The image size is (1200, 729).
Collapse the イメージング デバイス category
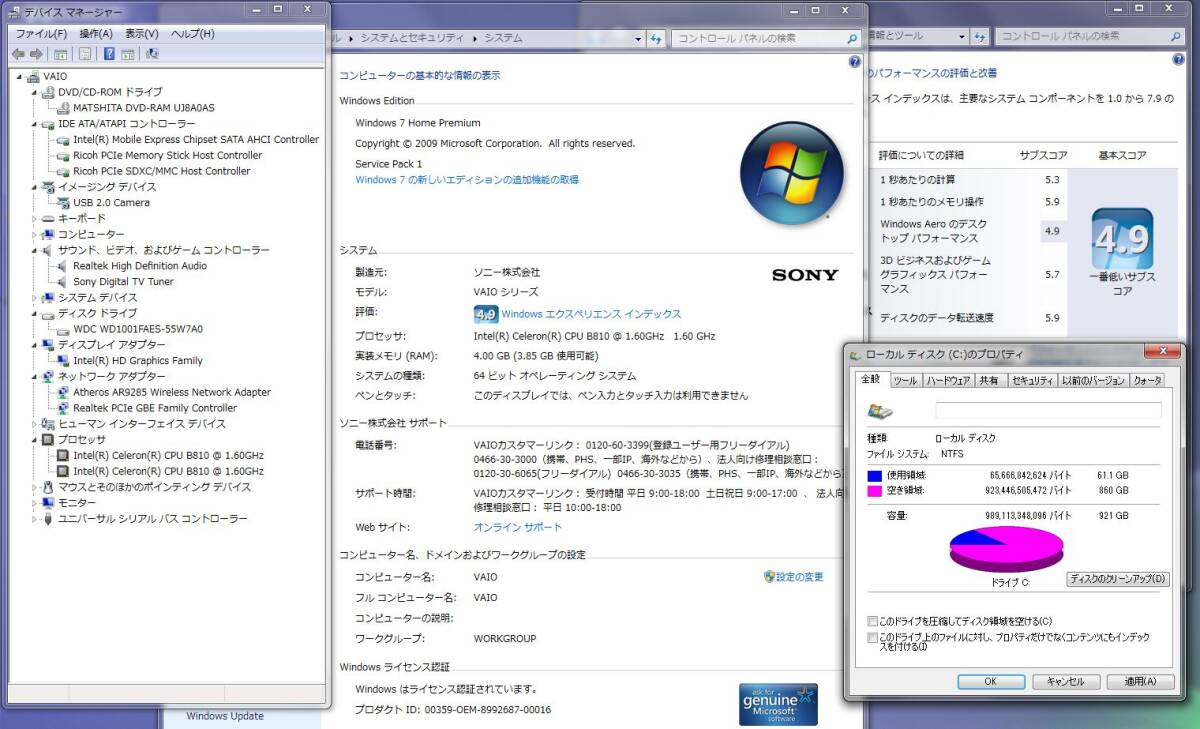click(35, 187)
